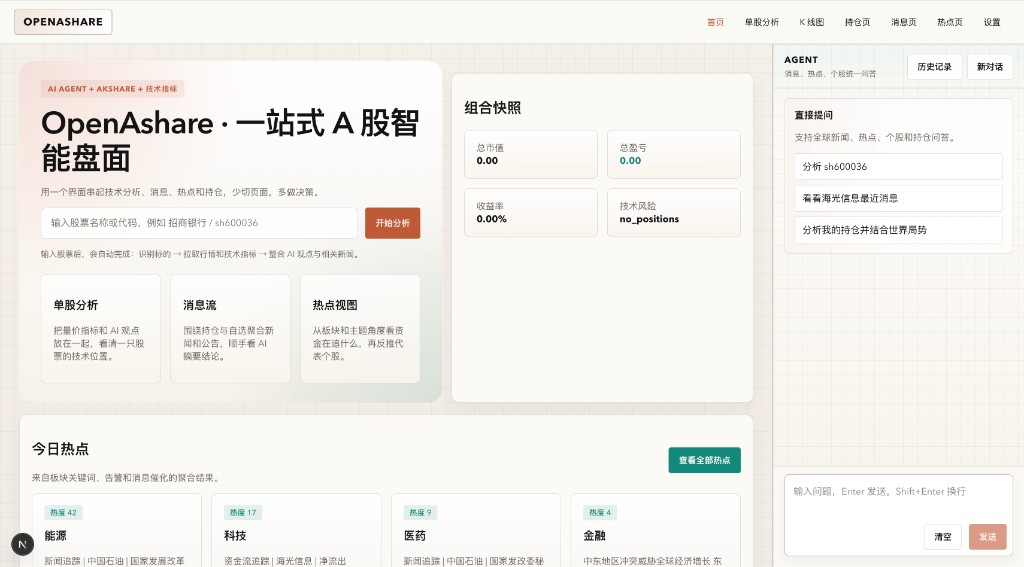Image resolution: width=1024 pixels, height=567 pixels.
Task: Open the 单股分析 feature card
Action: pyautogui.click(x=101, y=329)
